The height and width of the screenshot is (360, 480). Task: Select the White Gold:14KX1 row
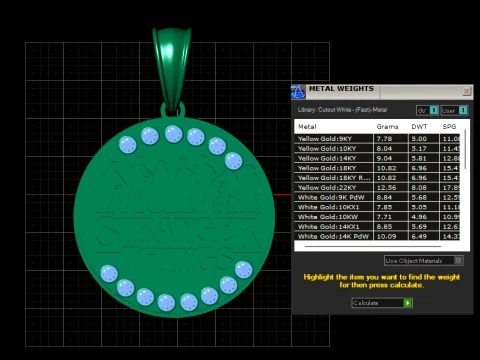pyautogui.click(x=377, y=227)
